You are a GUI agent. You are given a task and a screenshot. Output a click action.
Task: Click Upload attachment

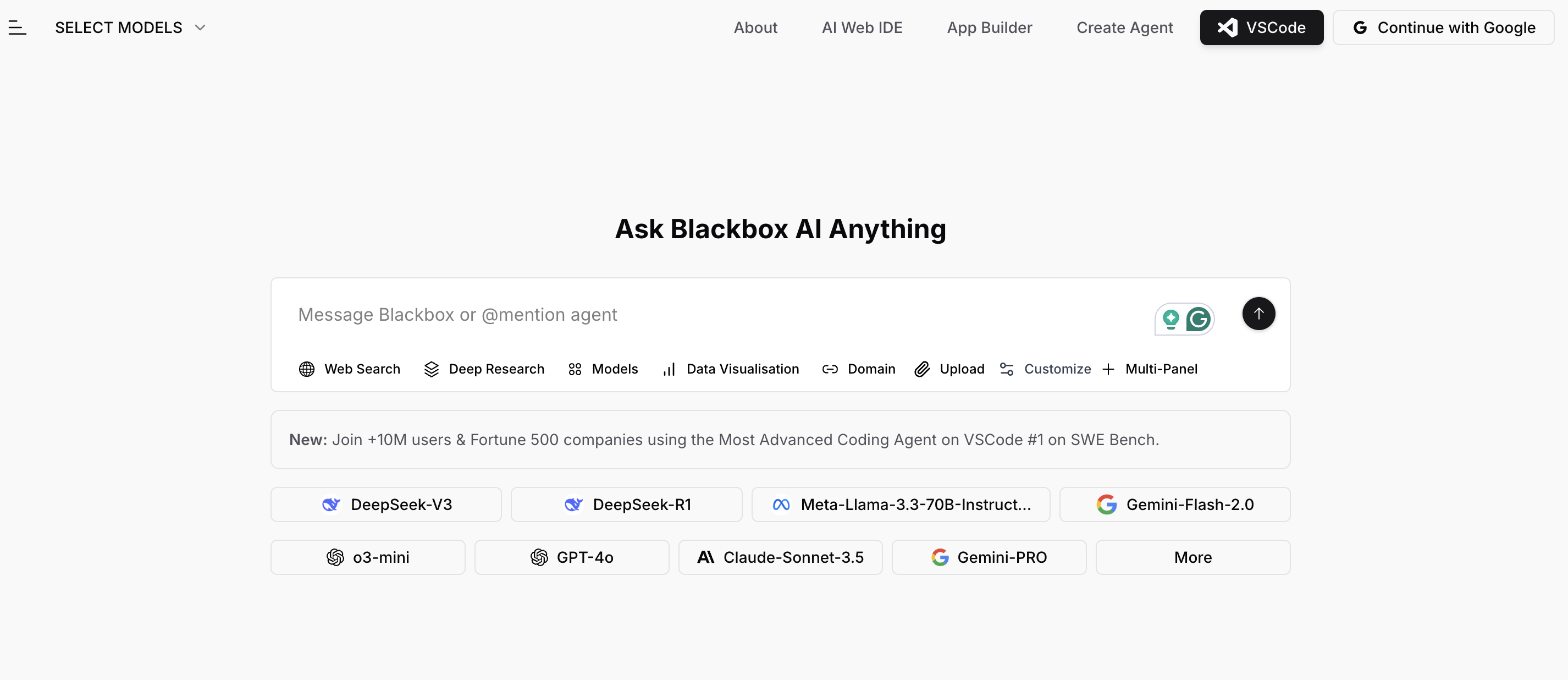click(x=949, y=369)
